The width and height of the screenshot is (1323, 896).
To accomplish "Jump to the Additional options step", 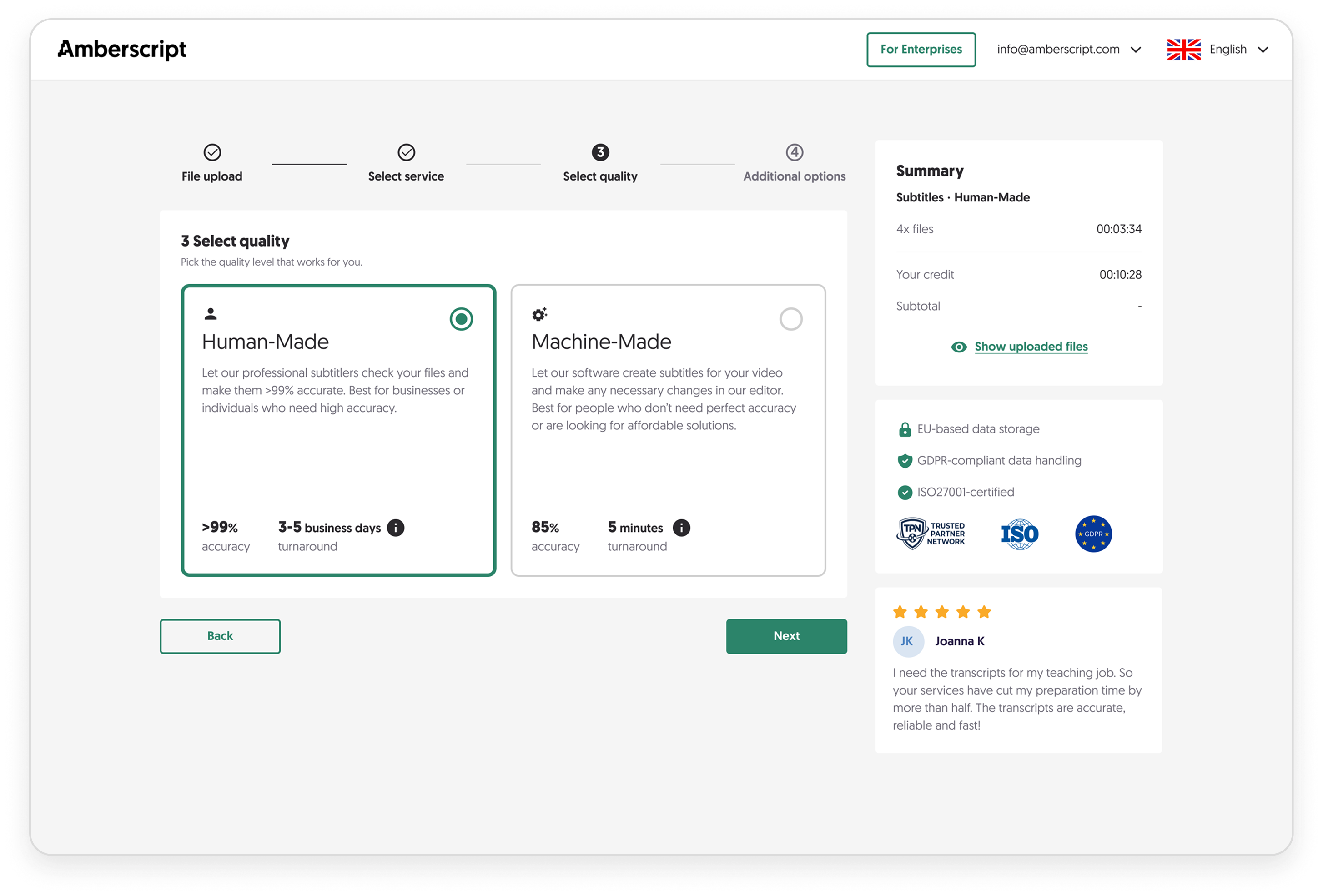I will 794,152.
